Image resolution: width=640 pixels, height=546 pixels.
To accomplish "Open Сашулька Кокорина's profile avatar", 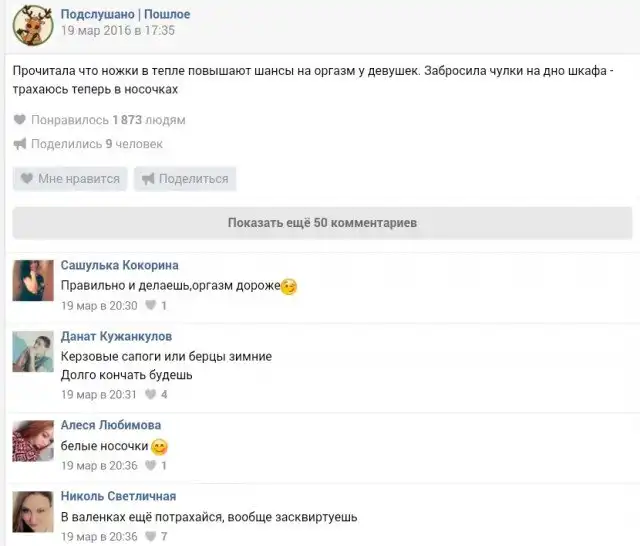I will click(33, 280).
